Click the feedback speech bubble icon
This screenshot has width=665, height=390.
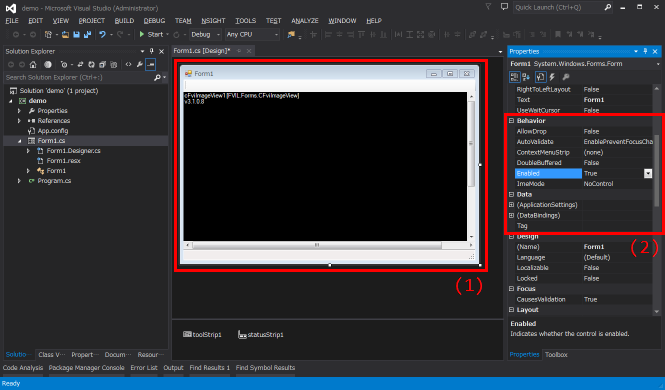tap(504, 7)
